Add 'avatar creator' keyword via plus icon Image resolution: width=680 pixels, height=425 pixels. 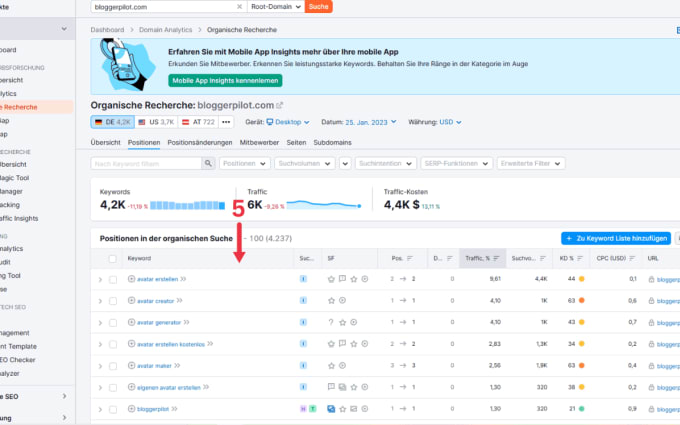coord(131,301)
